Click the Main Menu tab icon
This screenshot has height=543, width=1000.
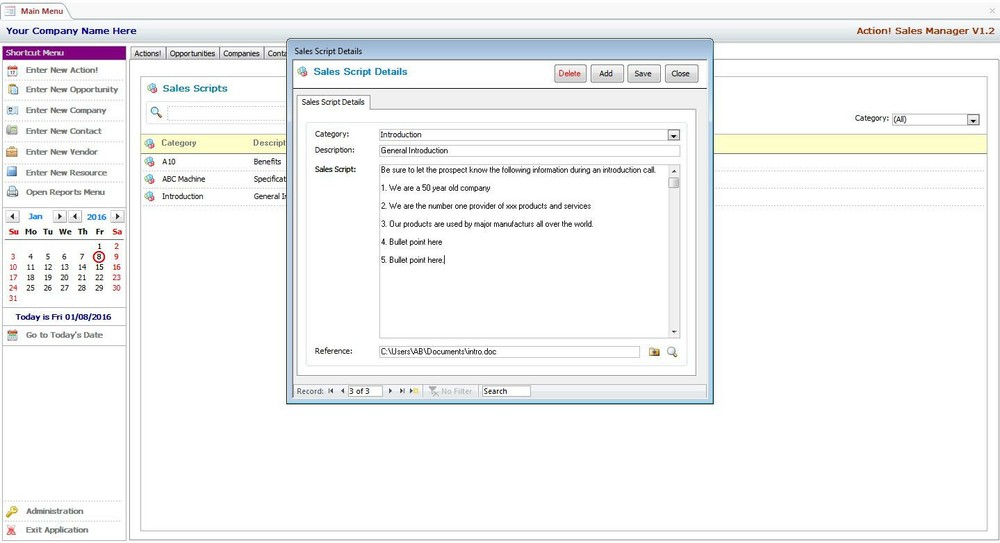point(10,11)
